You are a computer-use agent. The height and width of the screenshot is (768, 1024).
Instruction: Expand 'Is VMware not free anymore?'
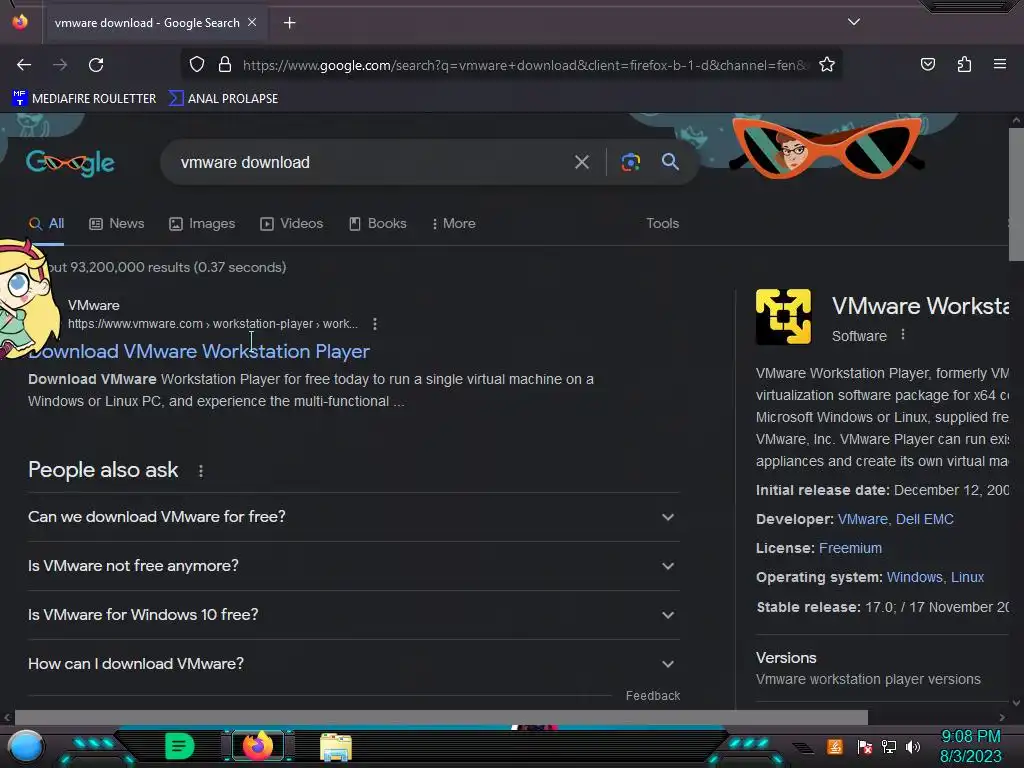pyautogui.click(x=353, y=566)
